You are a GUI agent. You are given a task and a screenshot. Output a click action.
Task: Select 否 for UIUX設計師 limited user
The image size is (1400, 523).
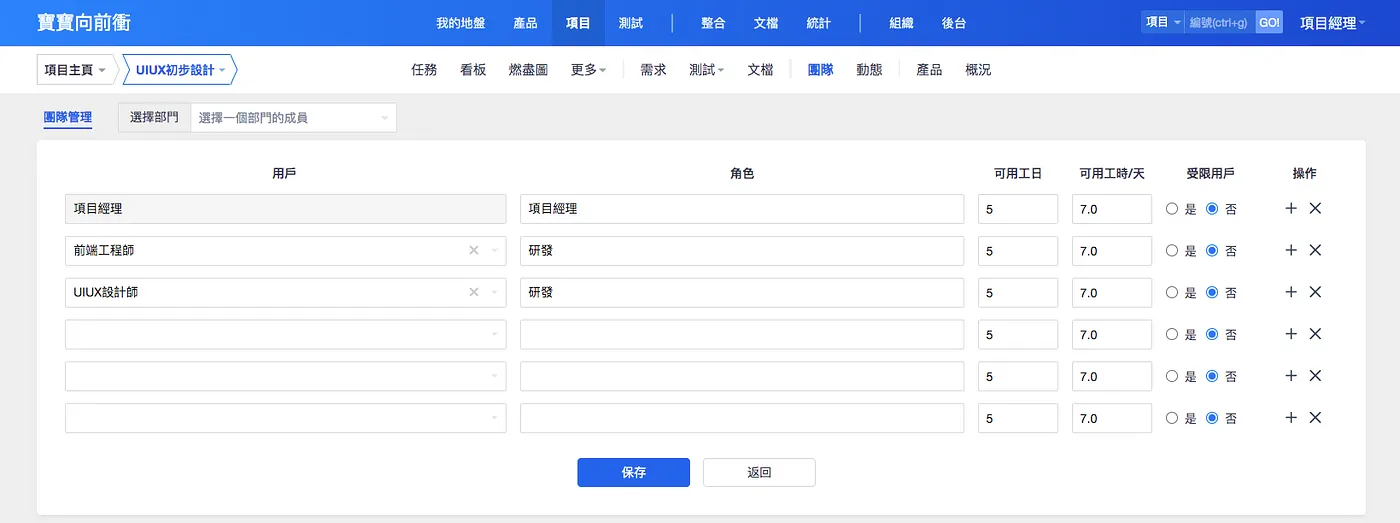1212,293
